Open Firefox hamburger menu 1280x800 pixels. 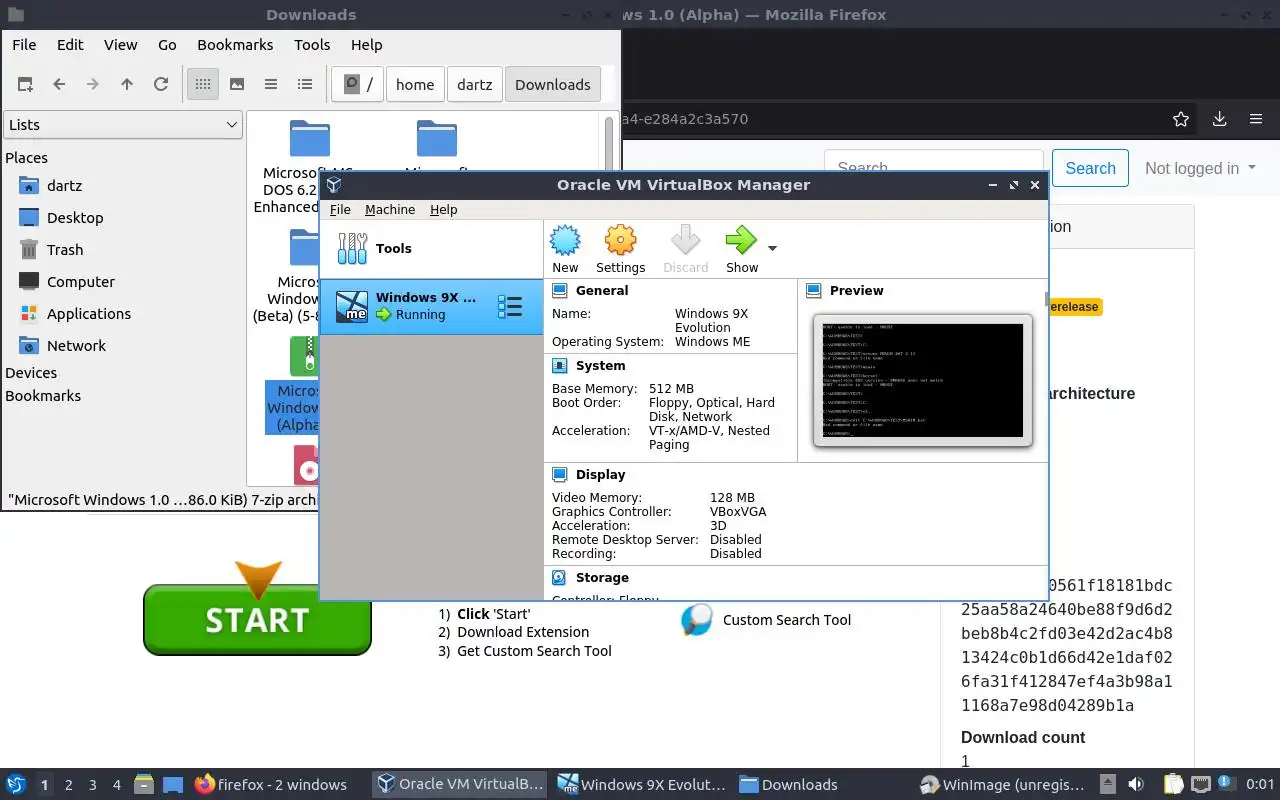[x=1256, y=119]
